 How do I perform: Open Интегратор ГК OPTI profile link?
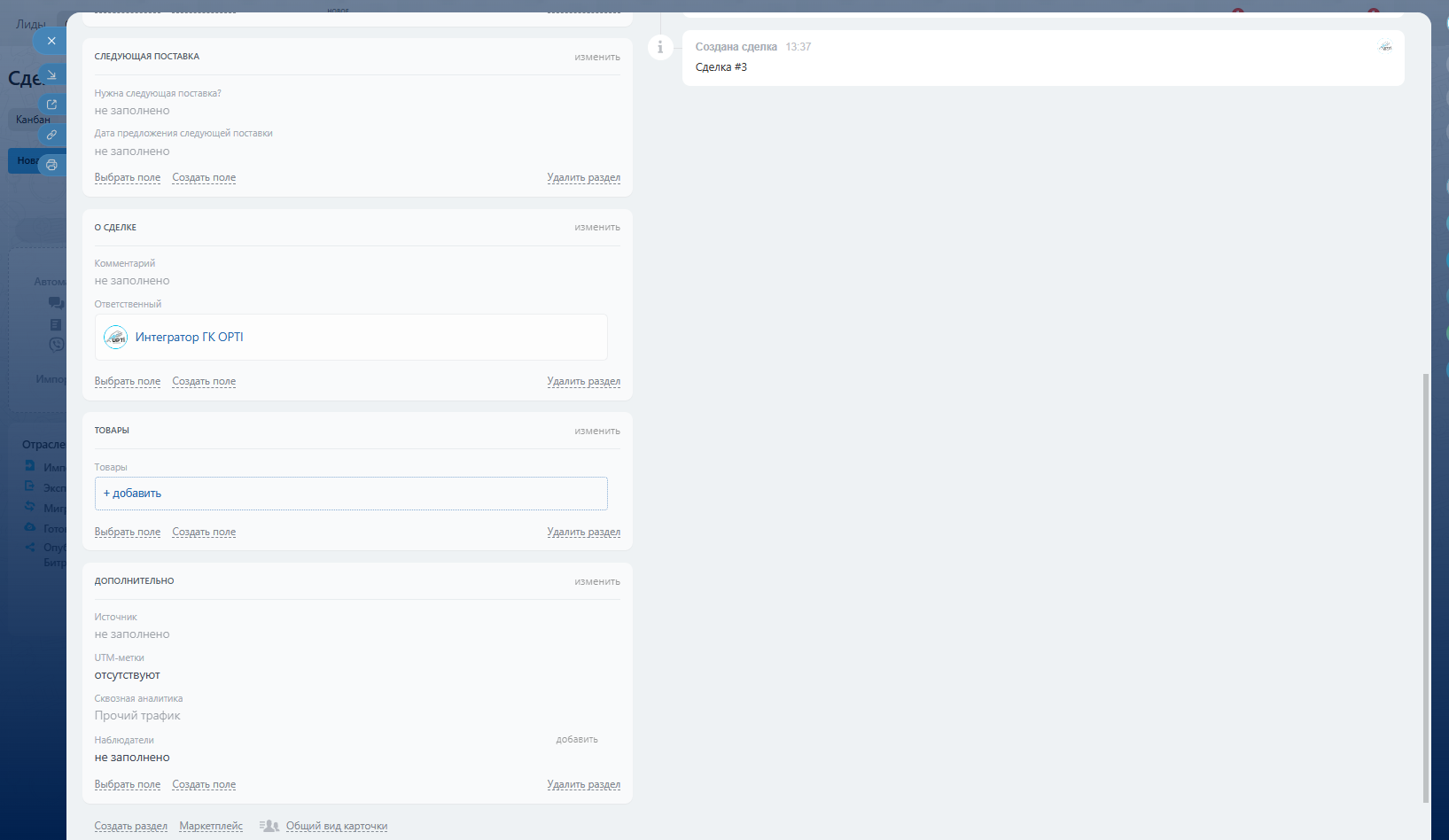tap(189, 338)
